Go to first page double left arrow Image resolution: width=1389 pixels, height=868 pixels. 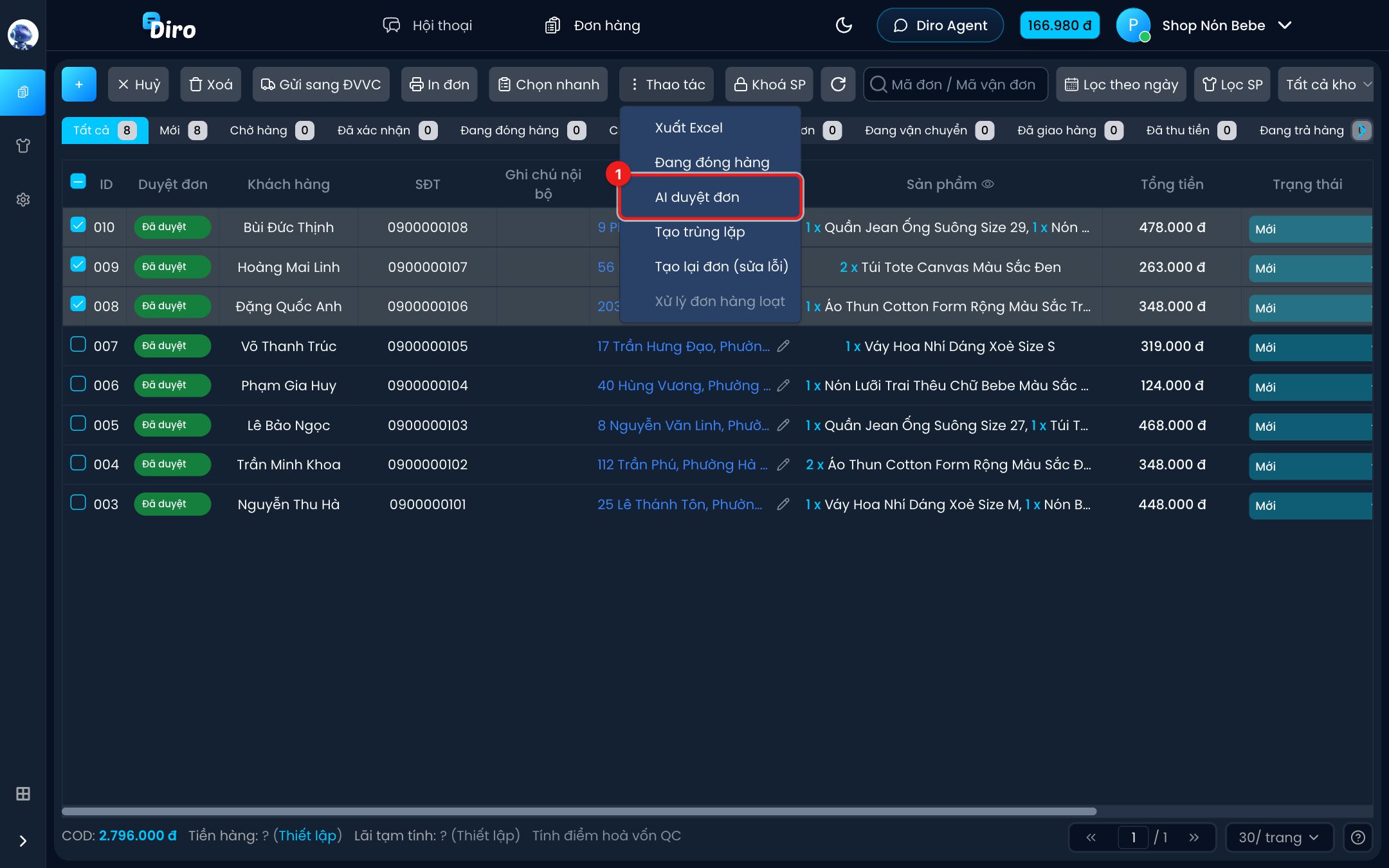[1091, 837]
